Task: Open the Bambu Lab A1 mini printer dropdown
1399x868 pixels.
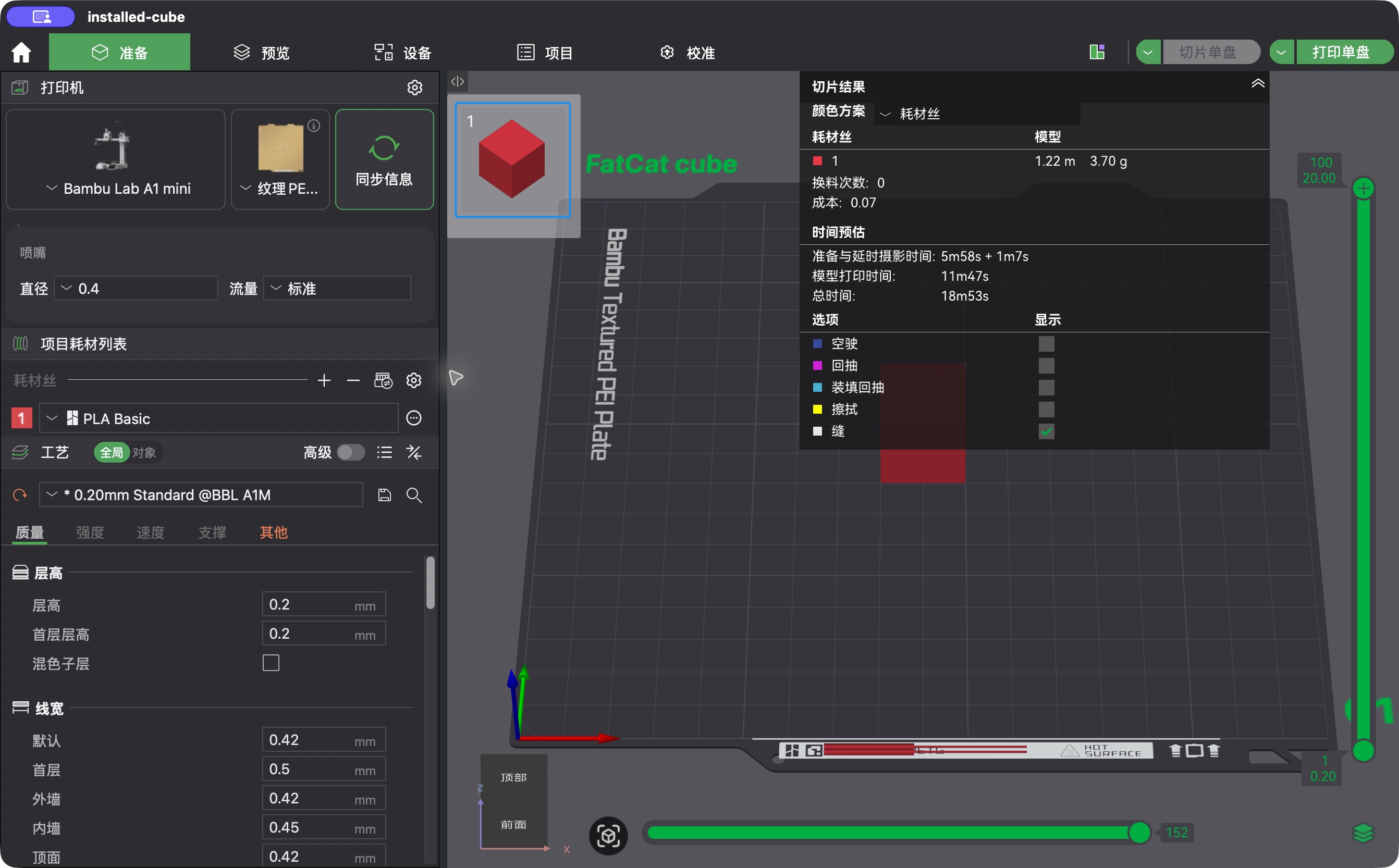Action: pyautogui.click(x=115, y=159)
